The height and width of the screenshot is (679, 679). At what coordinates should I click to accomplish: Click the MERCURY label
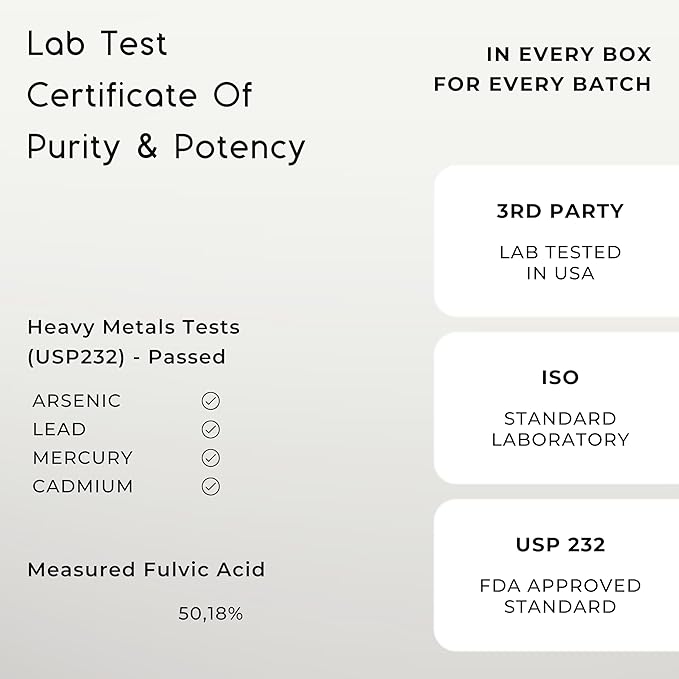82,458
